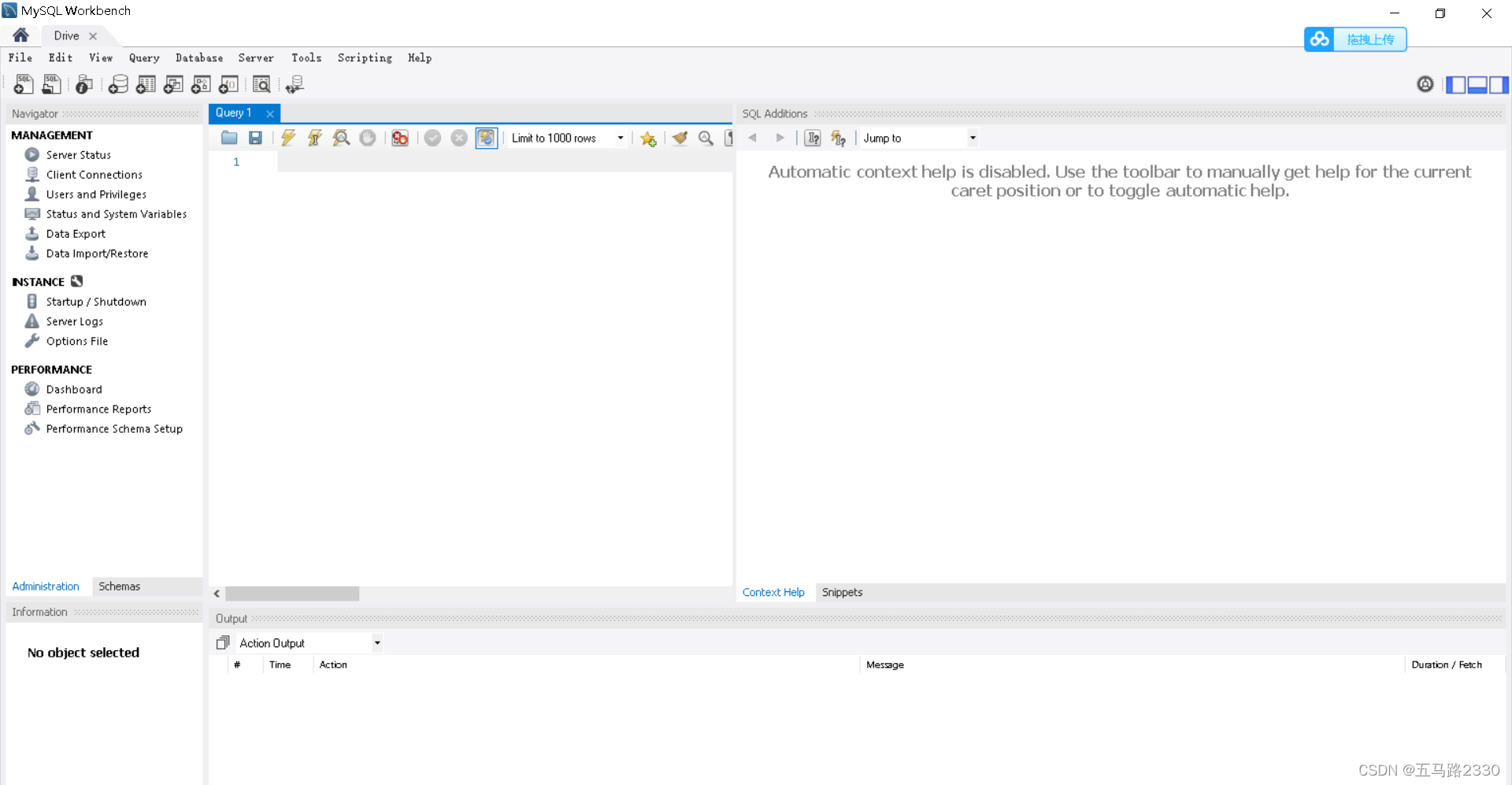Toggle automatic context help in SQL Additions

pos(839,138)
